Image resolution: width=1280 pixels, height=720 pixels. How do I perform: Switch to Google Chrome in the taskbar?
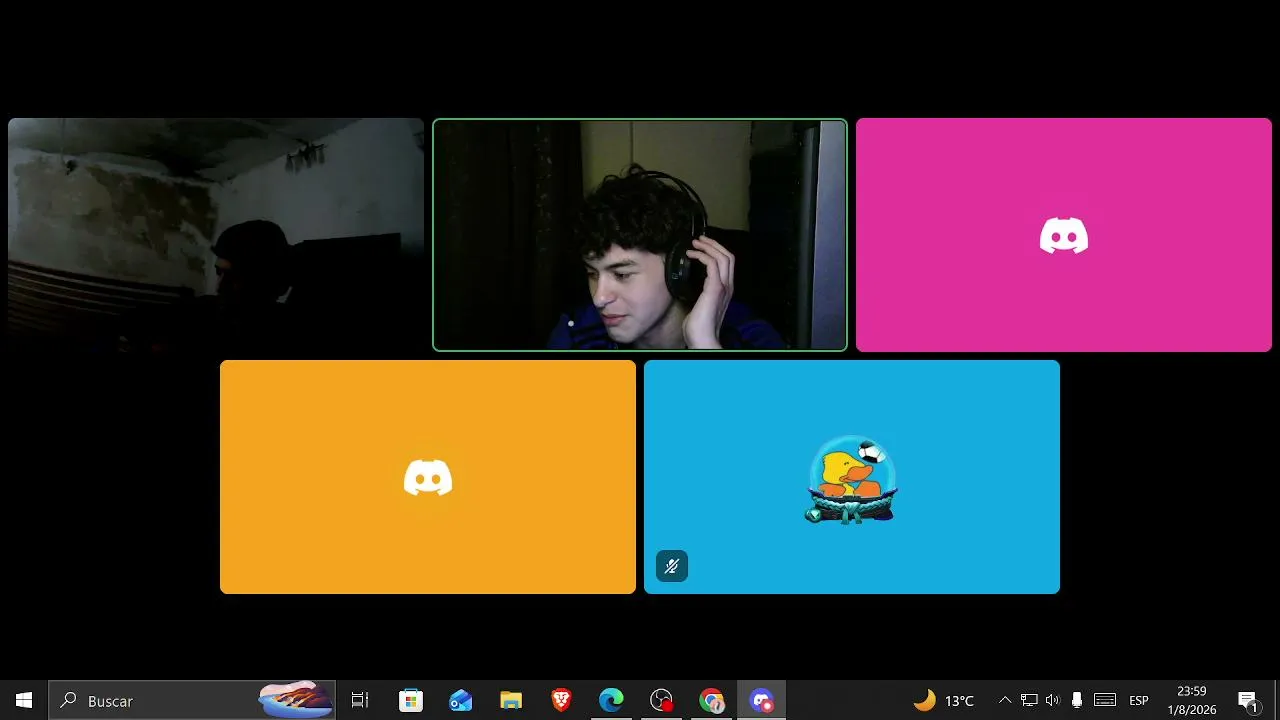click(711, 701)
